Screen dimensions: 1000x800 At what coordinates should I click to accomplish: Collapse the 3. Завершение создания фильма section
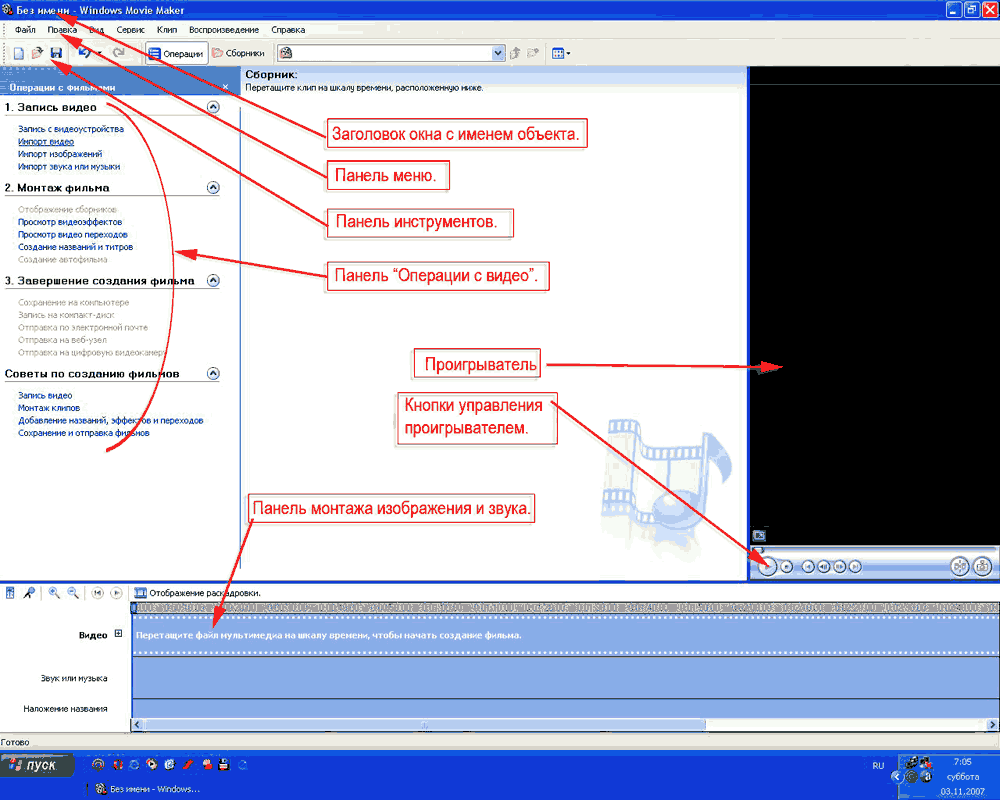(x=213, y=281)
